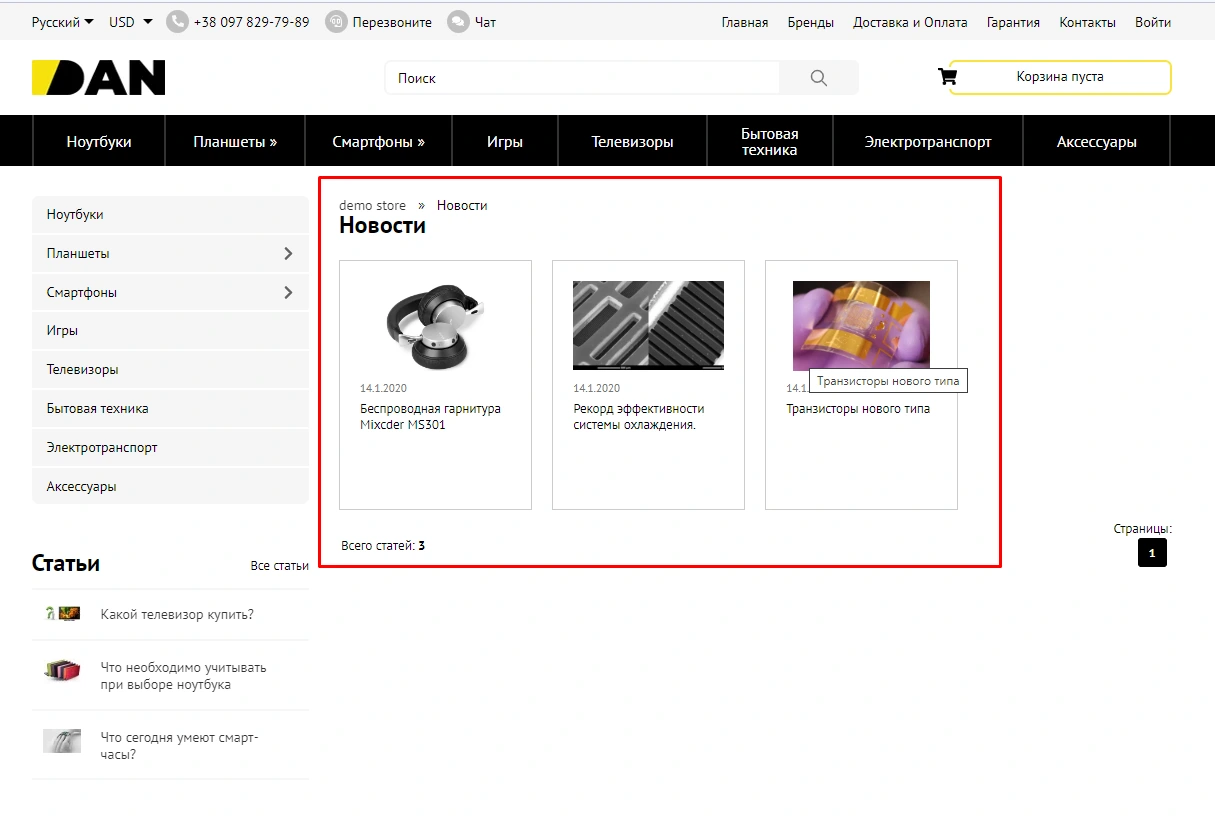Open the TV article thumbnail icon

(x=63, y=614)
